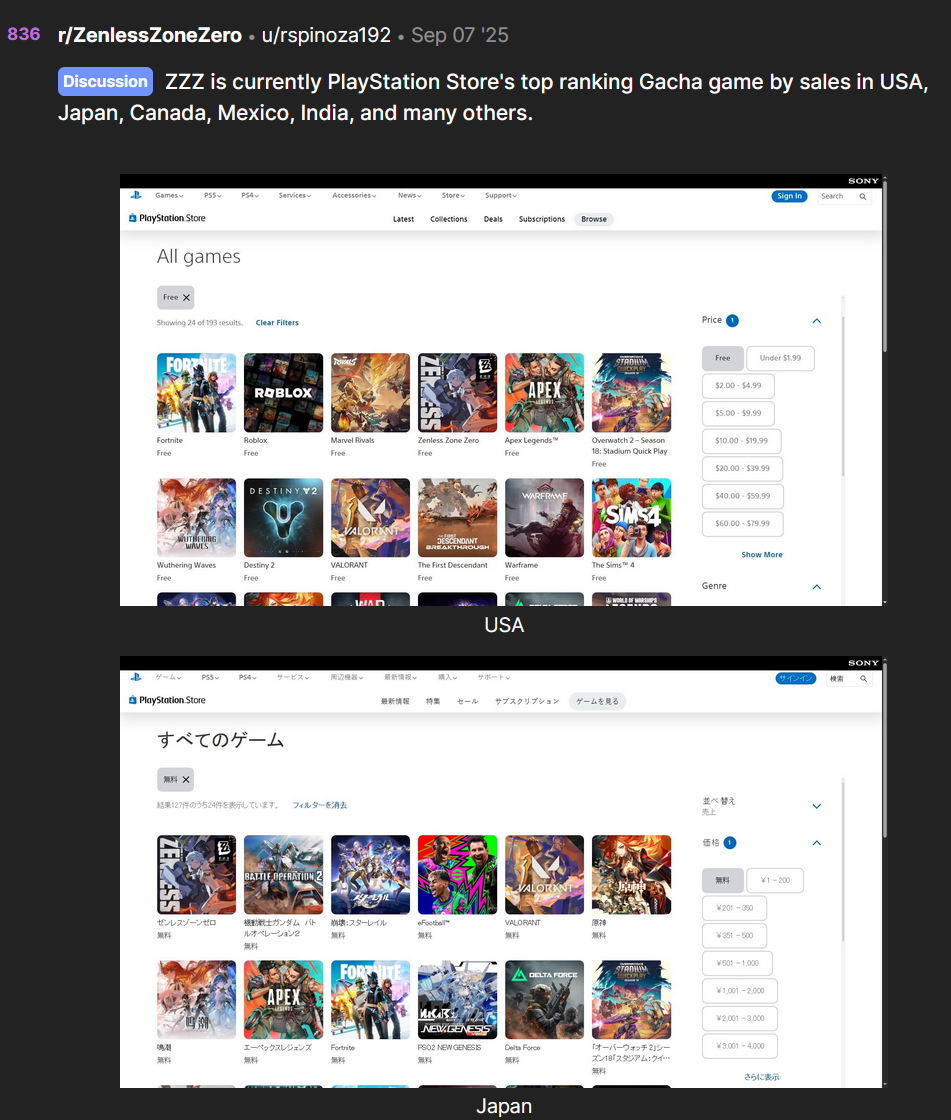Open eFootball thumbnail
Screen dimensions: 951x1120
tap(457, 874)
